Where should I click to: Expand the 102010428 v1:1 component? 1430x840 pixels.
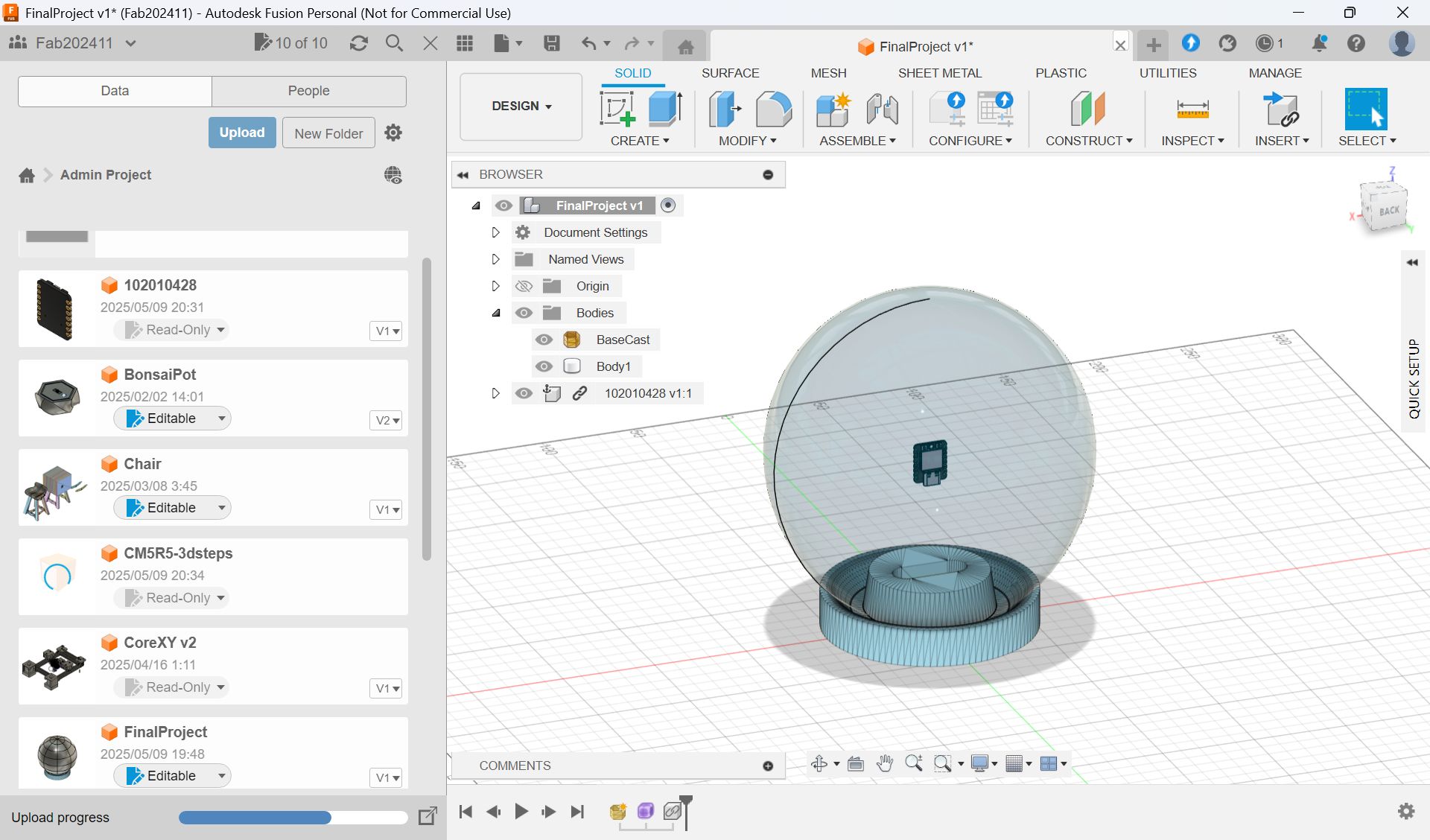coord(495,393)
